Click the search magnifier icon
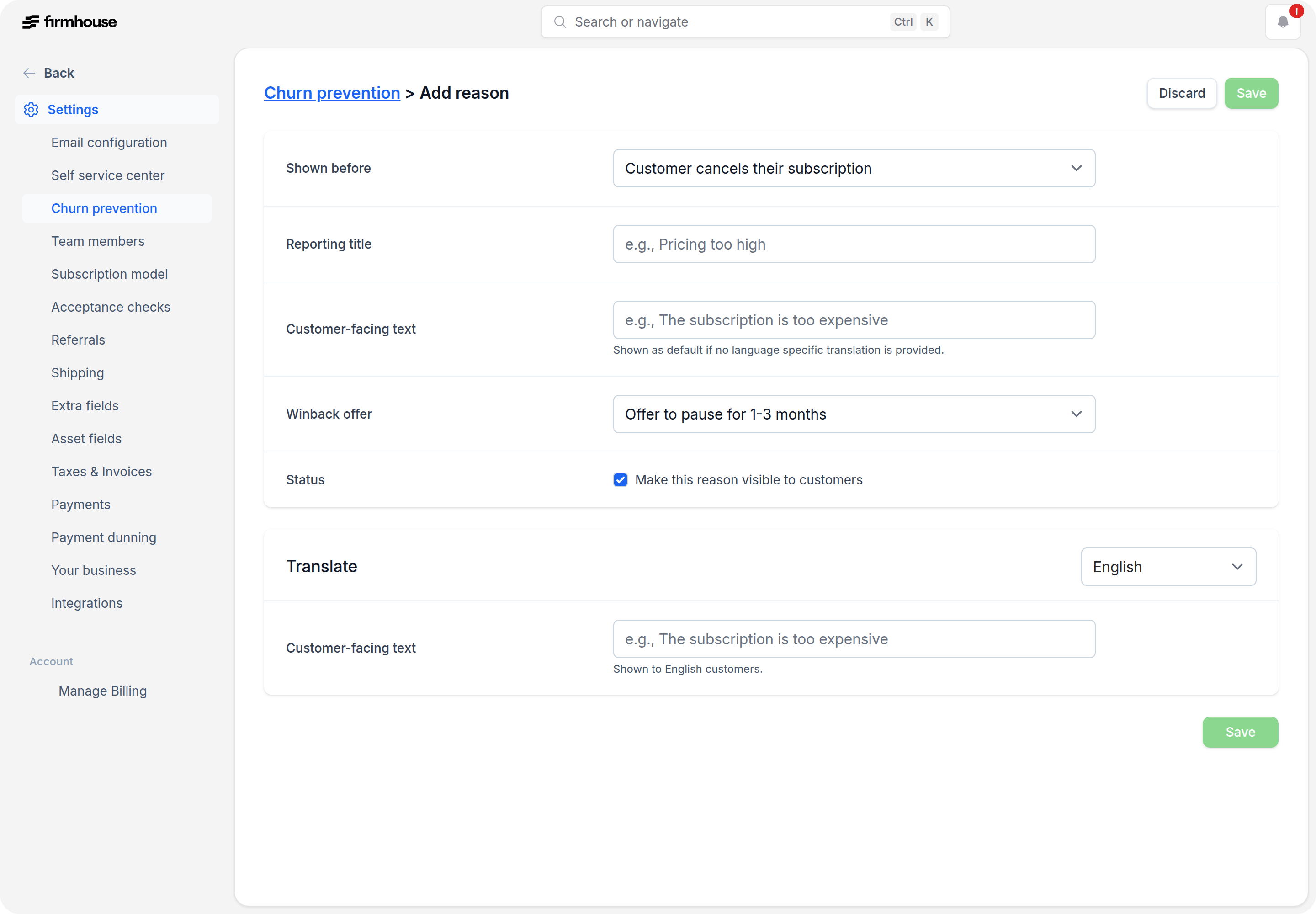The height and width of the screenshot is (914, 1316). point(560,22)
